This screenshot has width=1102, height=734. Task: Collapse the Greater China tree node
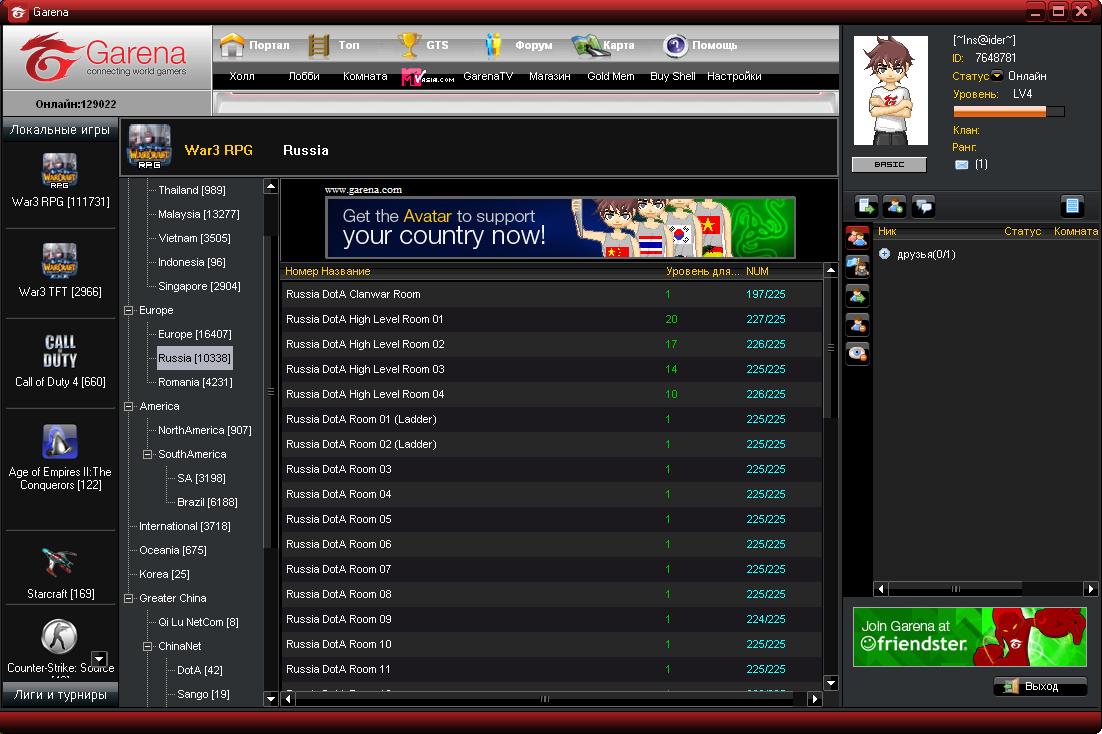(129, 598)
